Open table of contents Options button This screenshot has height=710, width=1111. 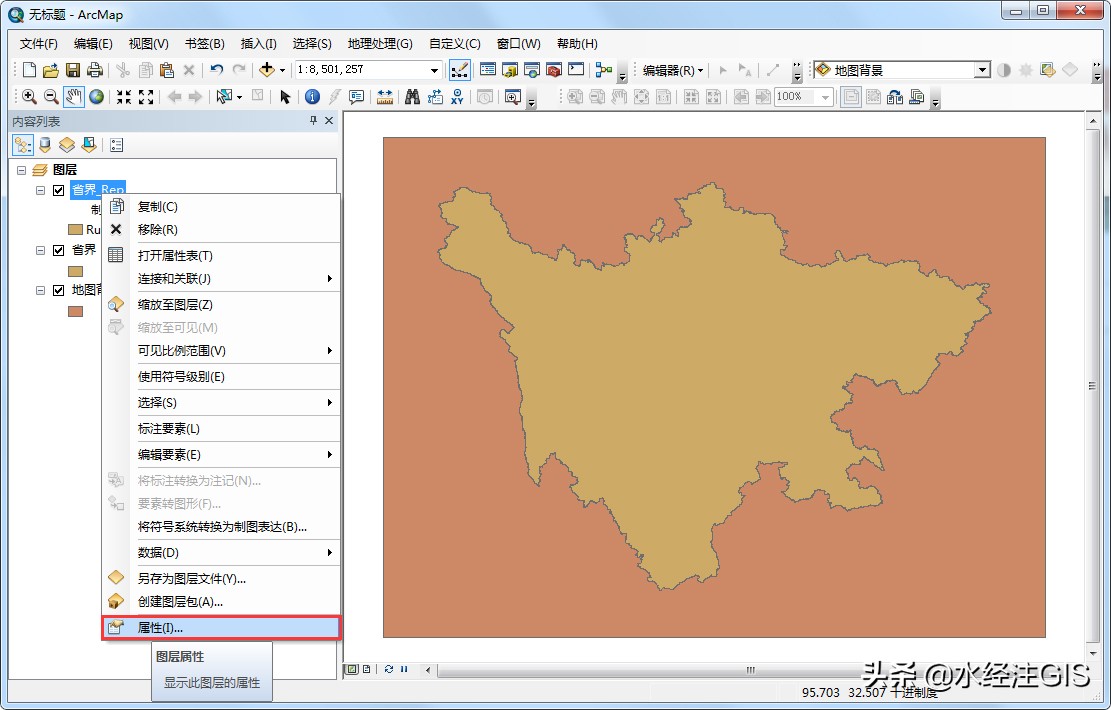116,145
